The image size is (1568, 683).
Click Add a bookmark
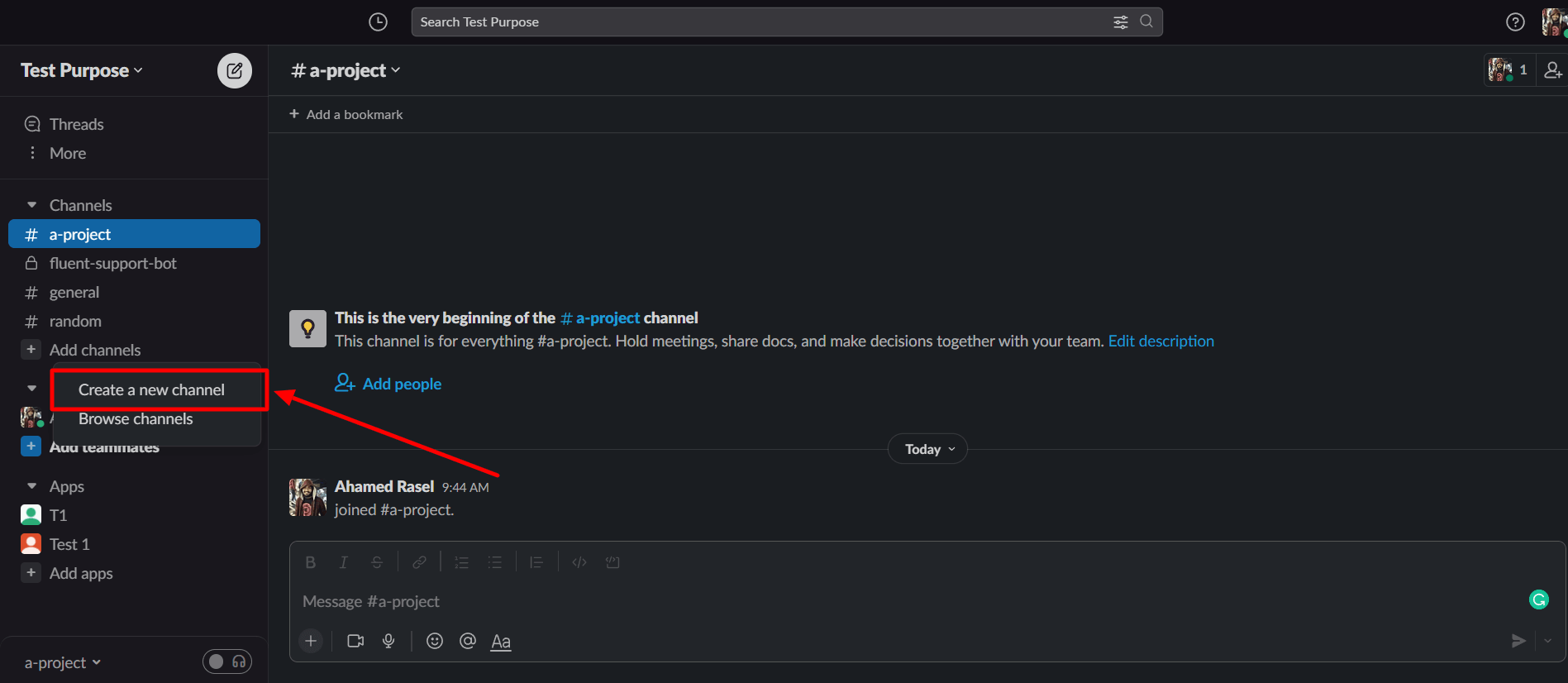click(x=346, y=114)
